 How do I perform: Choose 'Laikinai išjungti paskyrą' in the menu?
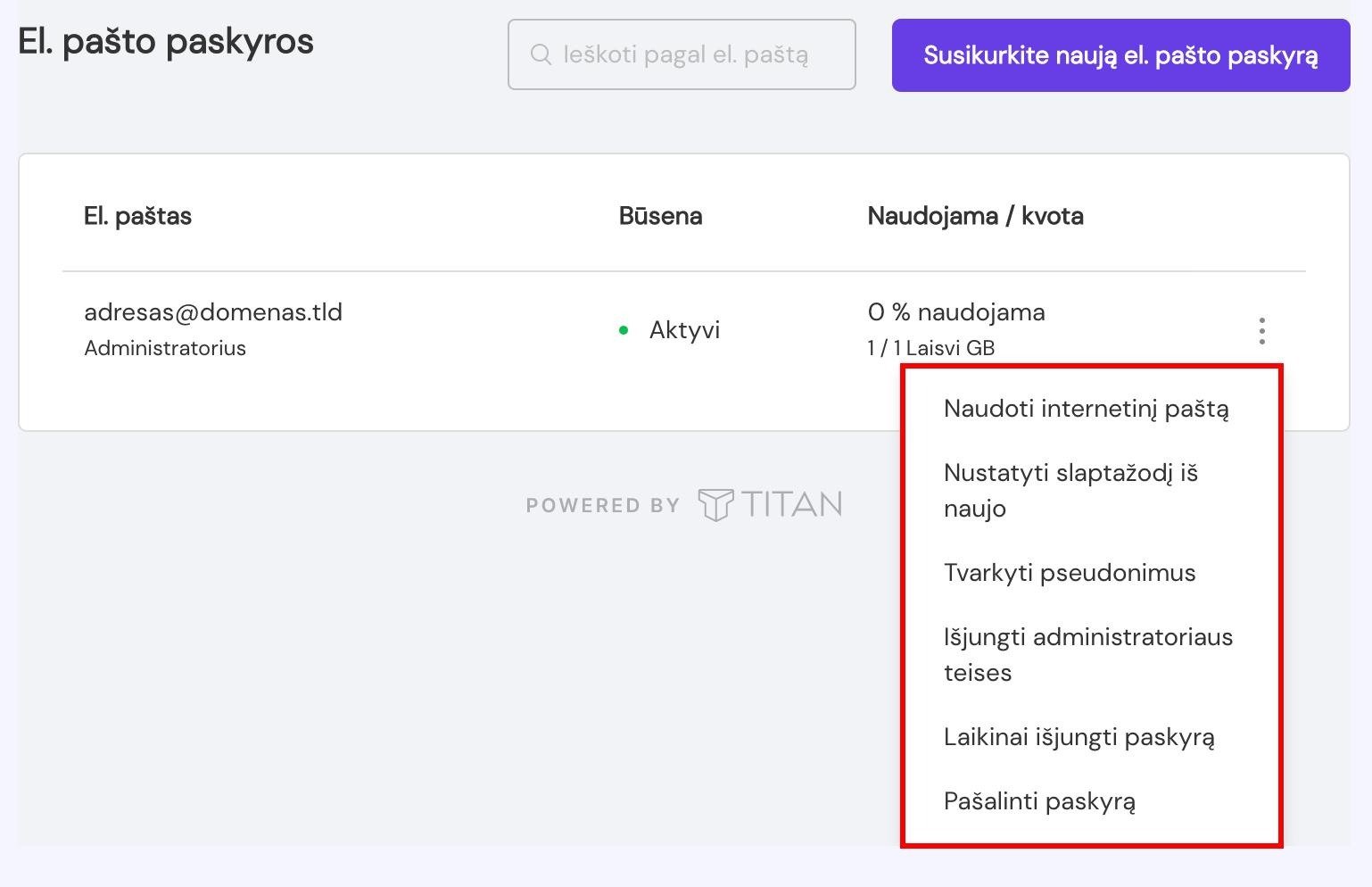pos(1079,737)
